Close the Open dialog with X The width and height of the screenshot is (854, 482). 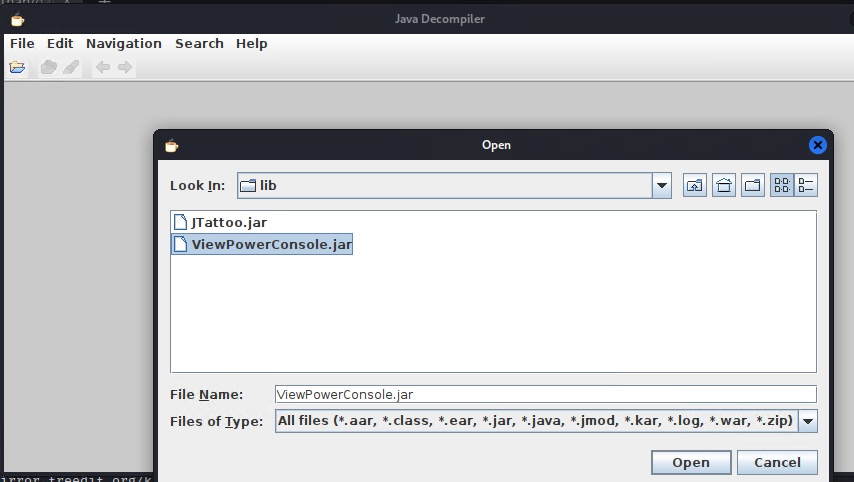pyautogui.click(x=817, y=145)
